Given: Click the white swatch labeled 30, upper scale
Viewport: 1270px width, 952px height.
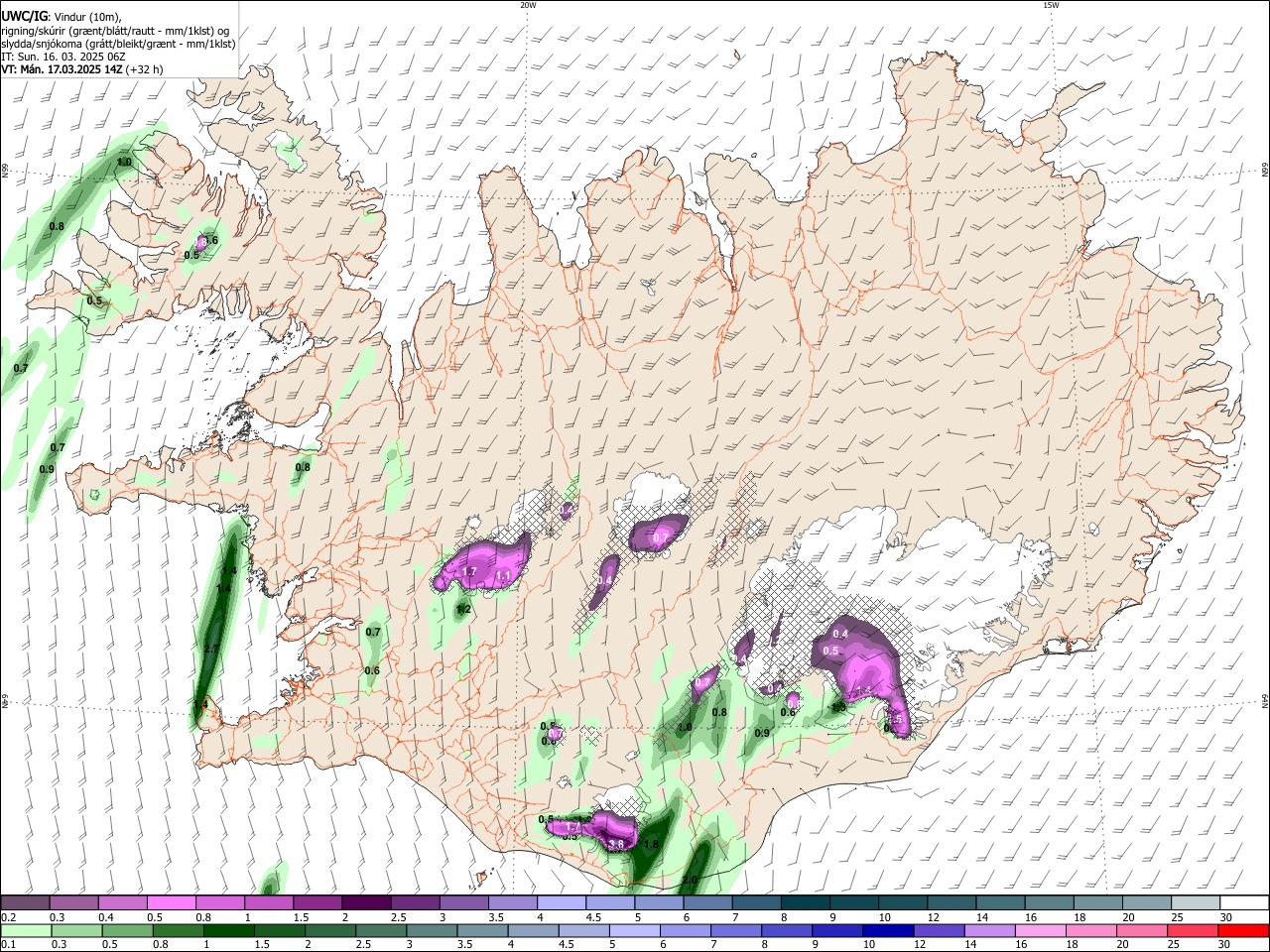Looking at the screenshot, I should (1244, 902).
